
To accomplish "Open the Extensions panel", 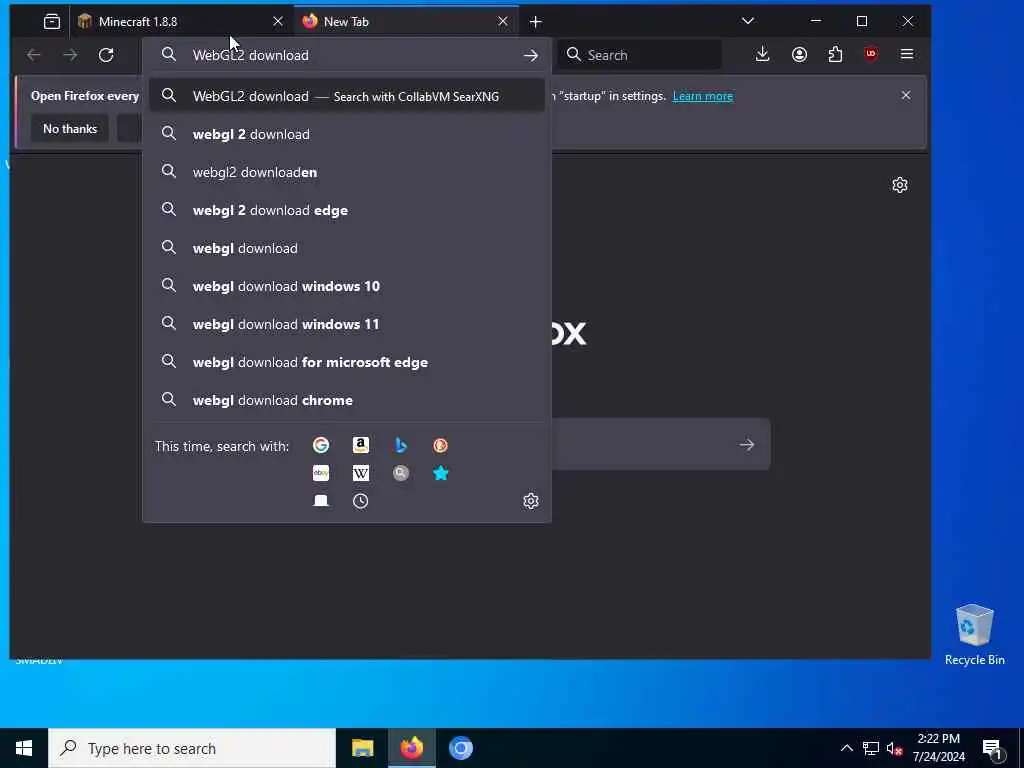I will (x=835, y=54).
